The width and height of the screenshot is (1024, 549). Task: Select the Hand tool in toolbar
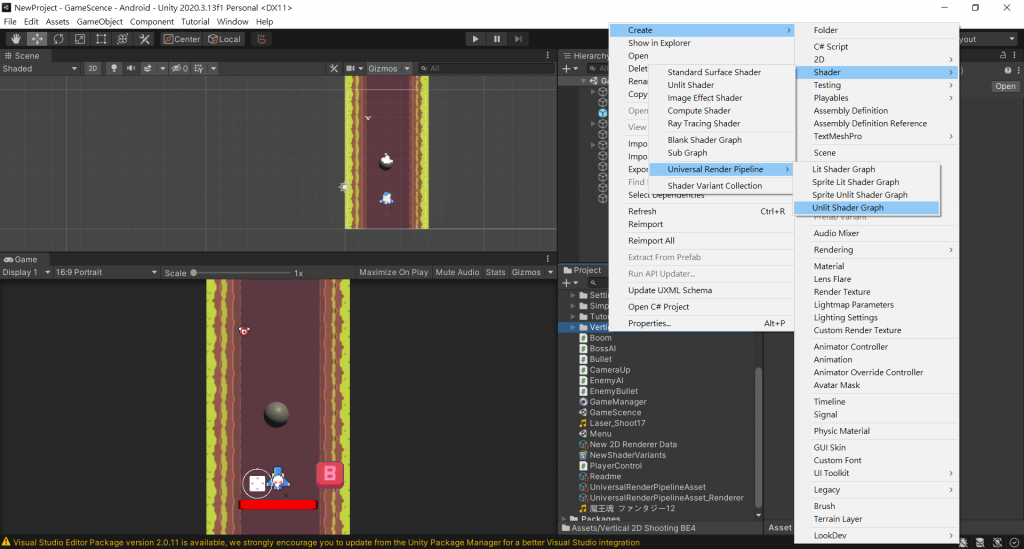[17, 39]
